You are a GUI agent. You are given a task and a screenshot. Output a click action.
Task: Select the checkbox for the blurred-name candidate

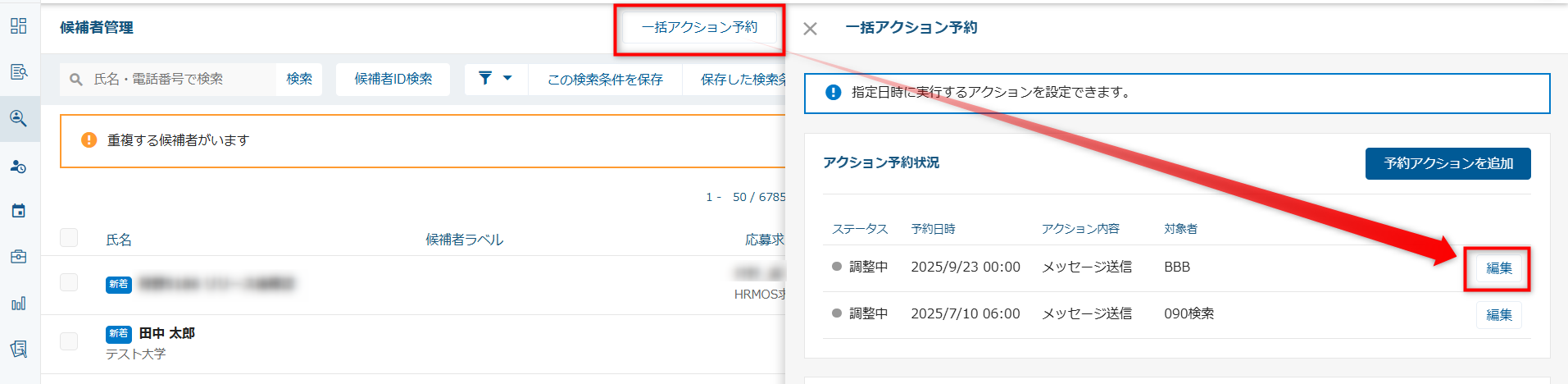(69, 282)
